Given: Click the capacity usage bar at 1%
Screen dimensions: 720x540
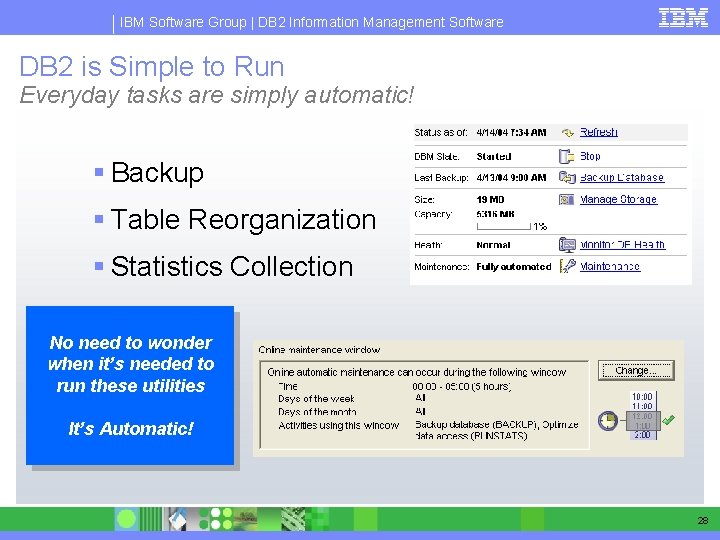Looking at the screenshot, I should click(504, 226).
